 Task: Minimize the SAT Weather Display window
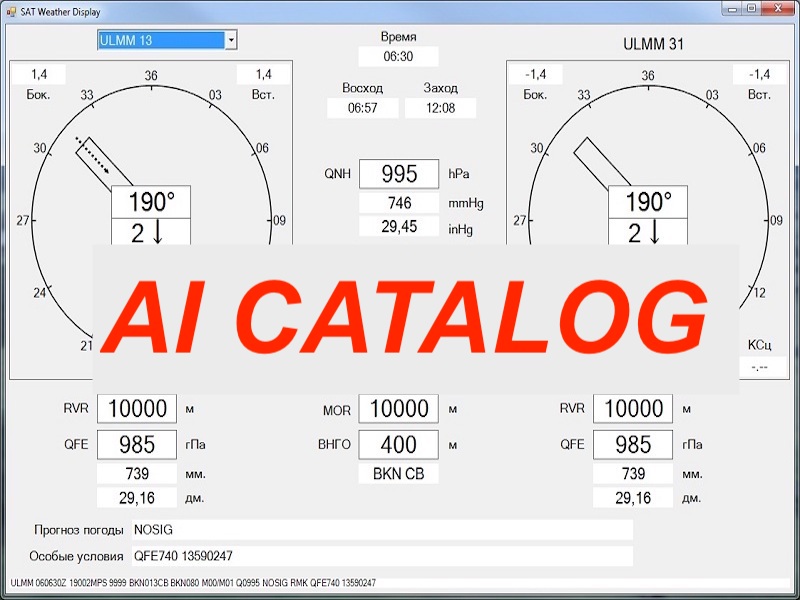(733, 8)
